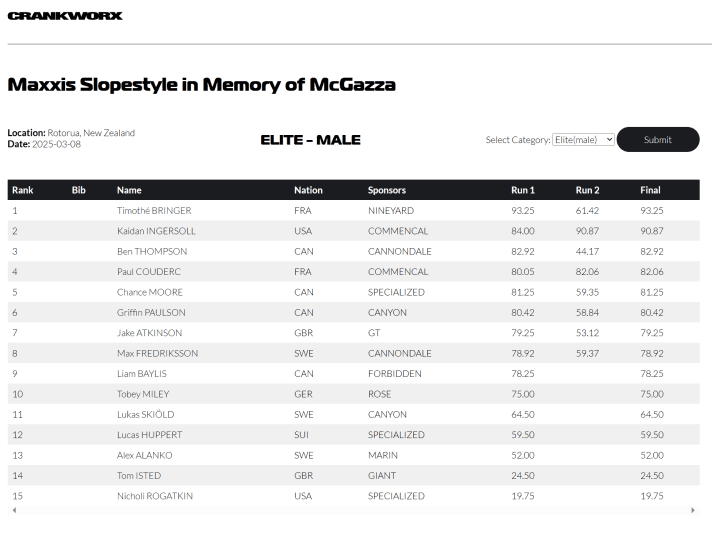
Task: Click the Bib column header
Action: click(79, 190)
